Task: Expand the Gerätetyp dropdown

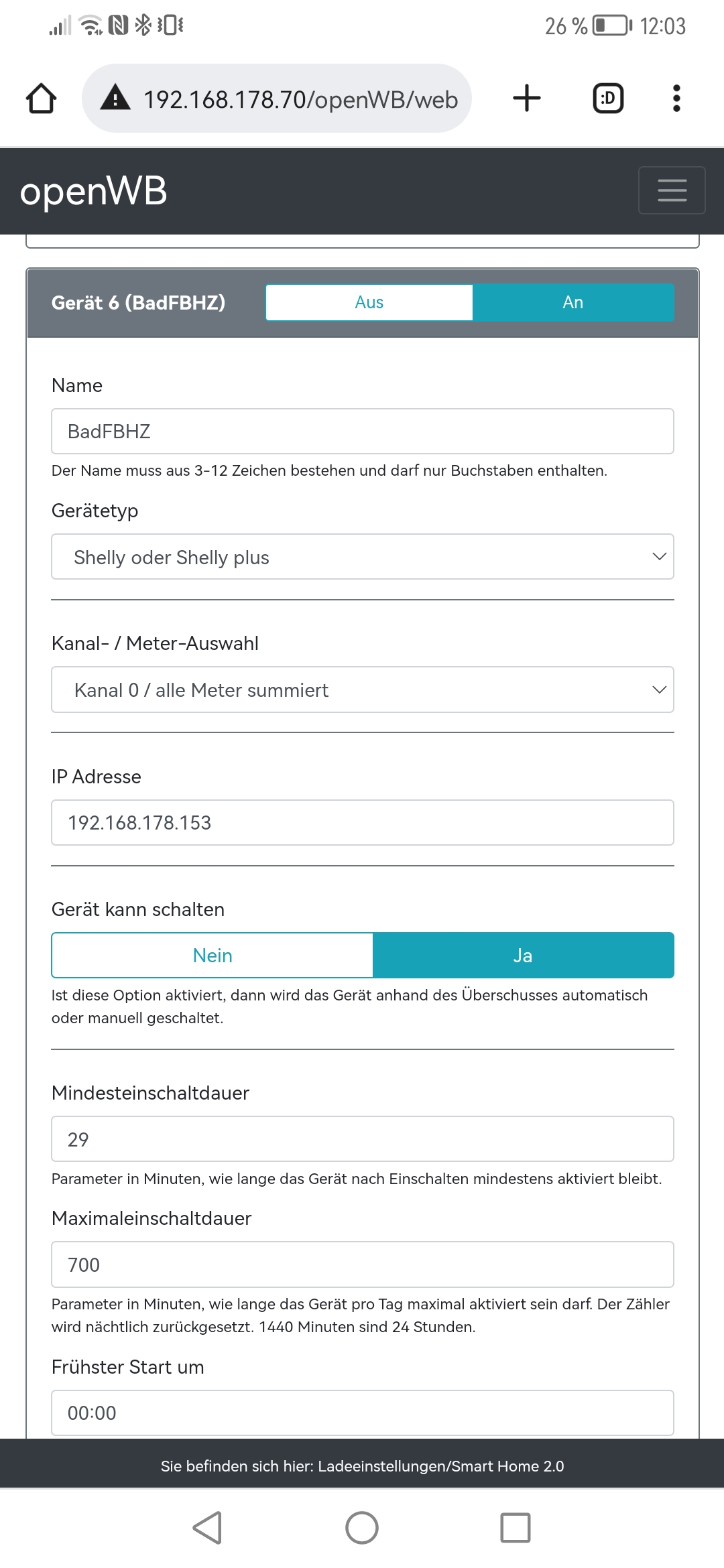Action: tap(362, 557)
